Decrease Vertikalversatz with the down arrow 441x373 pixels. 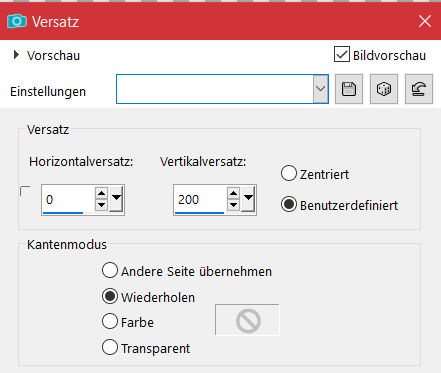tap(233, 205)
